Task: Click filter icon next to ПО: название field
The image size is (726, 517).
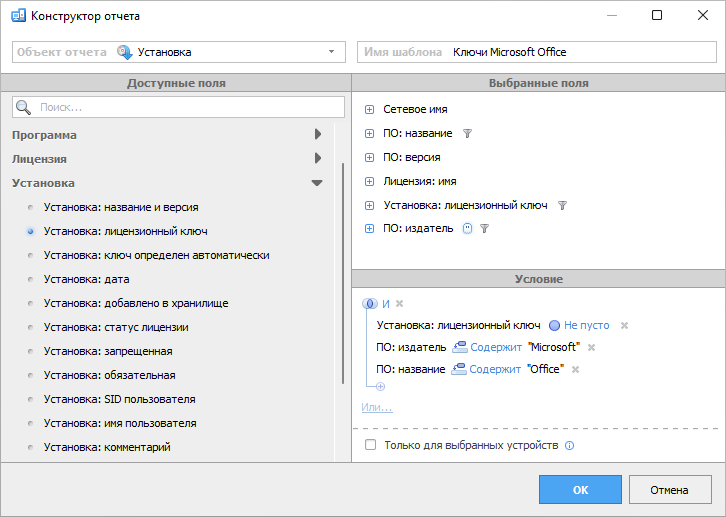Action: click(467, 133)
